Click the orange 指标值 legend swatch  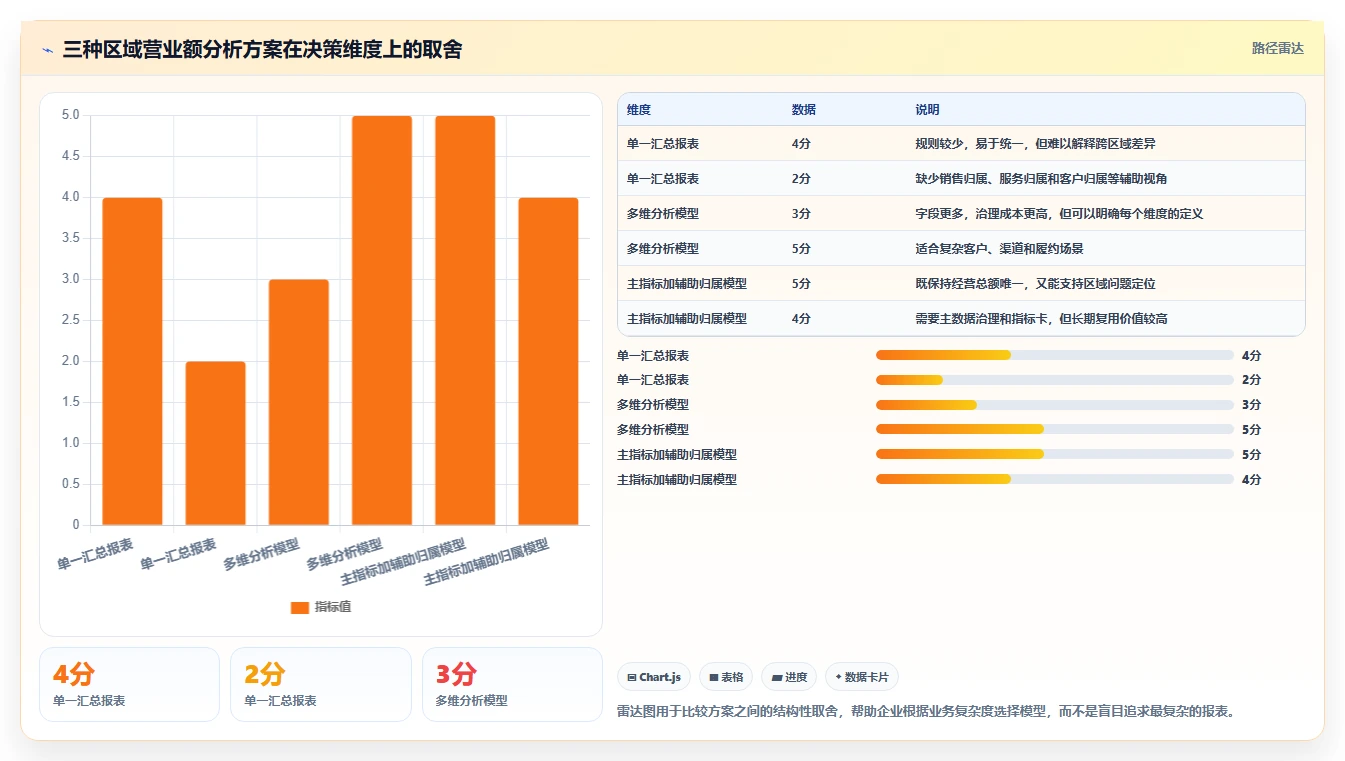[299, 607]
